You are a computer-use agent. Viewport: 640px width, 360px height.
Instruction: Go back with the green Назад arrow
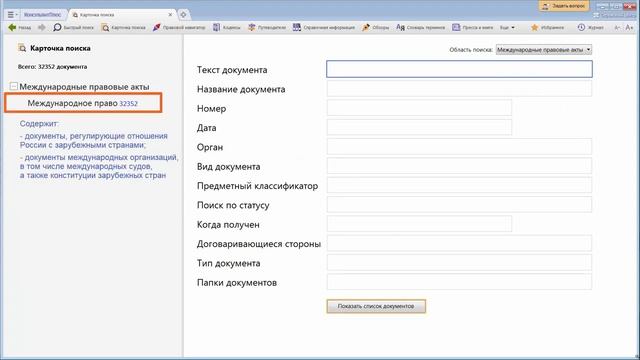[x=20, y=27]
